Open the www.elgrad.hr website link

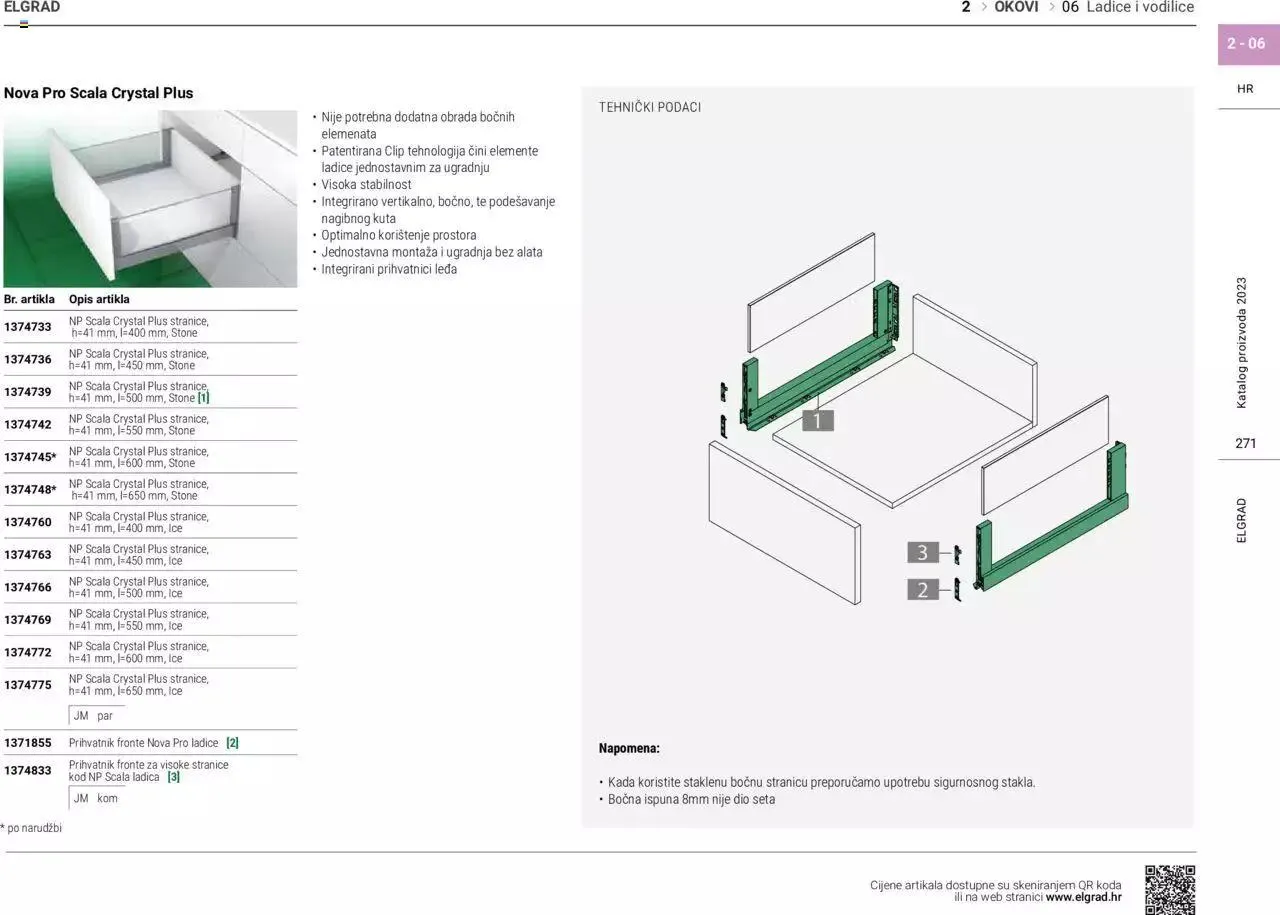1083,897
